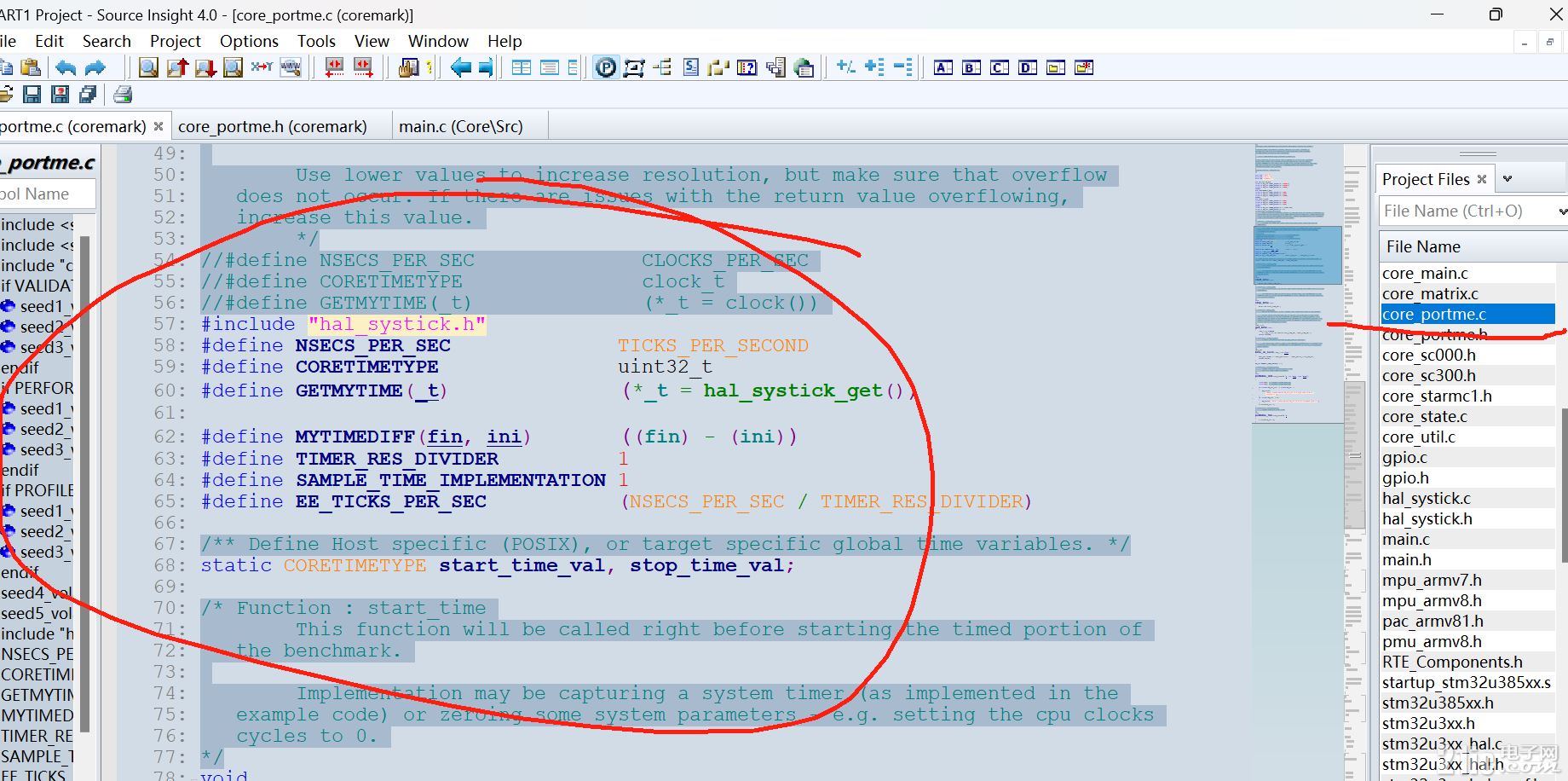Select core_util.c in file list

click(x=1467, y=437)
